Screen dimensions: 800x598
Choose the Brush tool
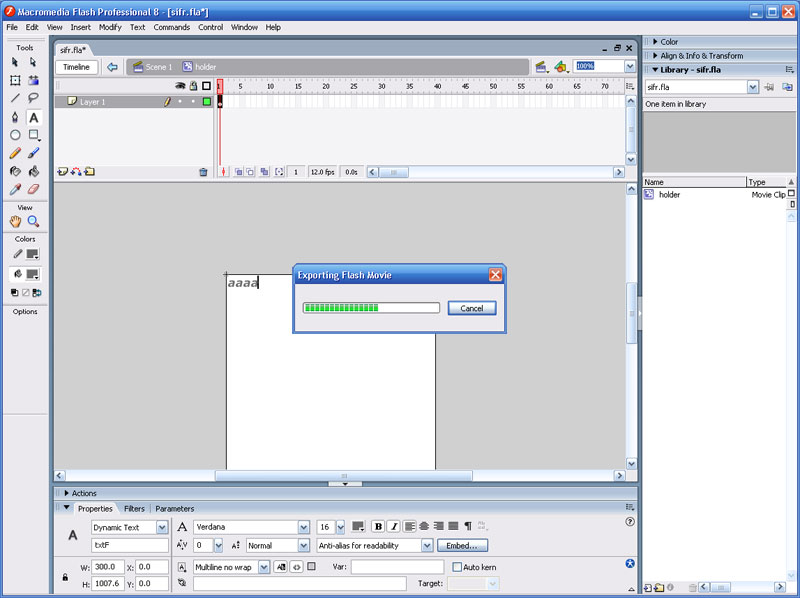point(33,153)
